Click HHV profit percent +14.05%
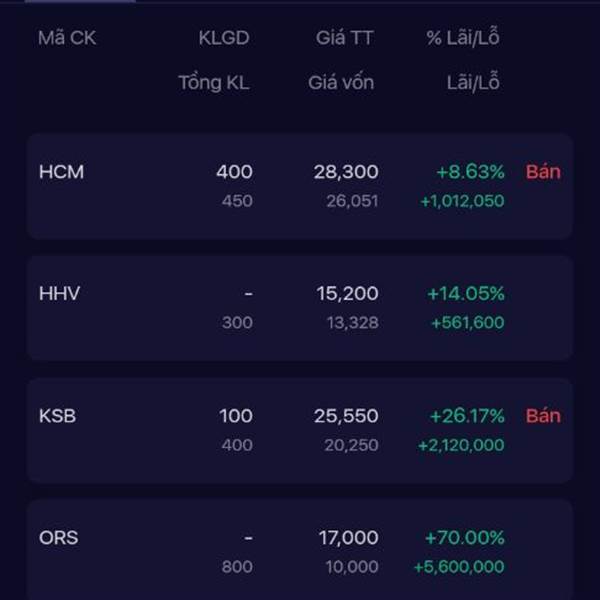The image size is (600, 600). click(466, 294)
